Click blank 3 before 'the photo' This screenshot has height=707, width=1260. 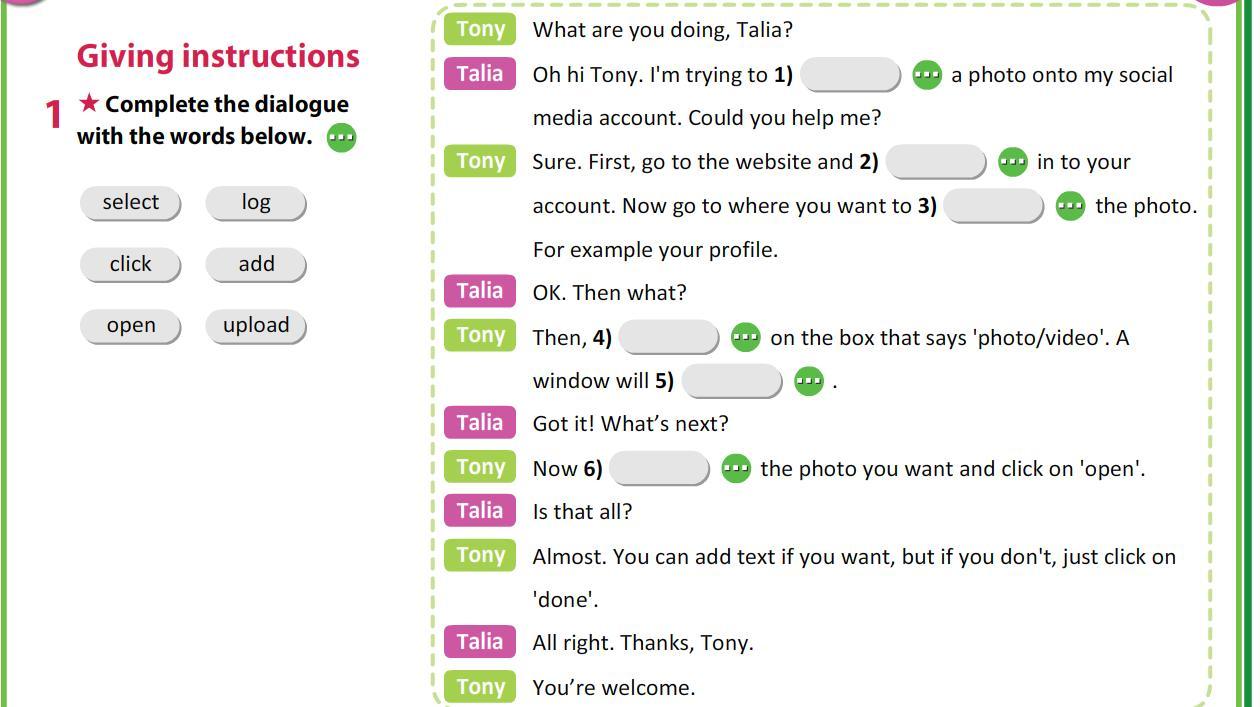[994, 206]
